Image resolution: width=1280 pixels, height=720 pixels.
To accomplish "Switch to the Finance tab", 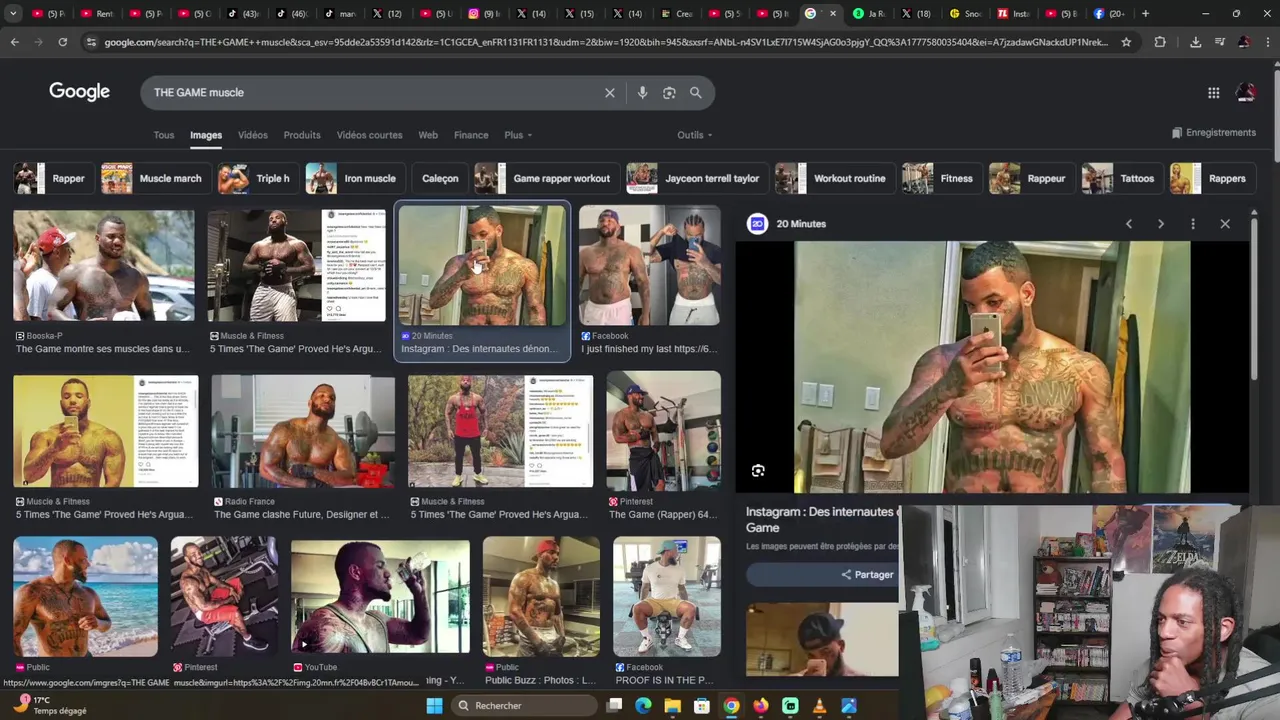I will (x=471, y=135).
